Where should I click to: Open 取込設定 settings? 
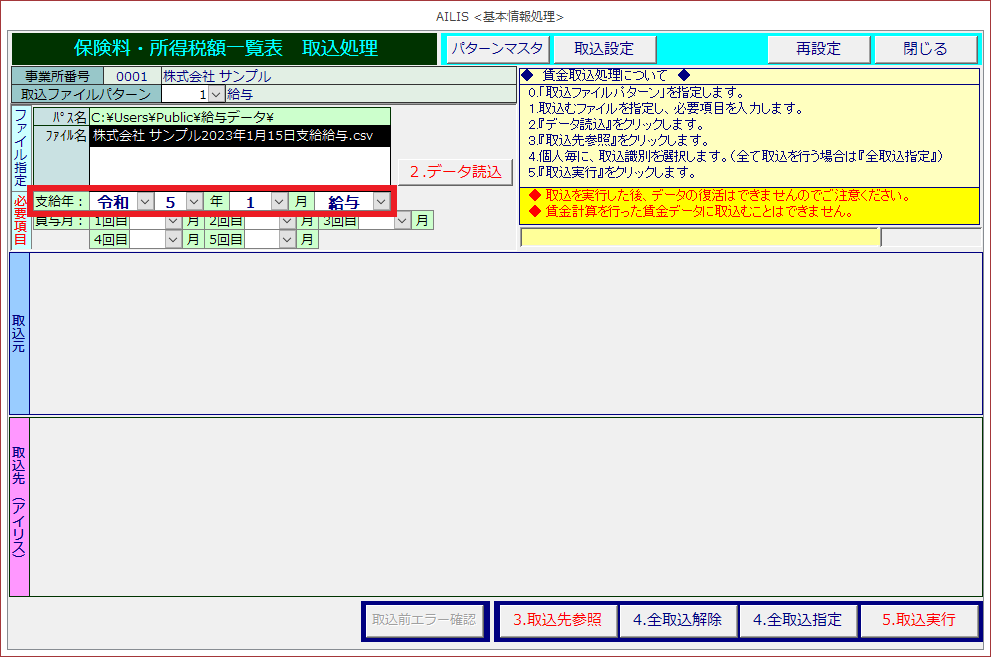pos(603,48)
